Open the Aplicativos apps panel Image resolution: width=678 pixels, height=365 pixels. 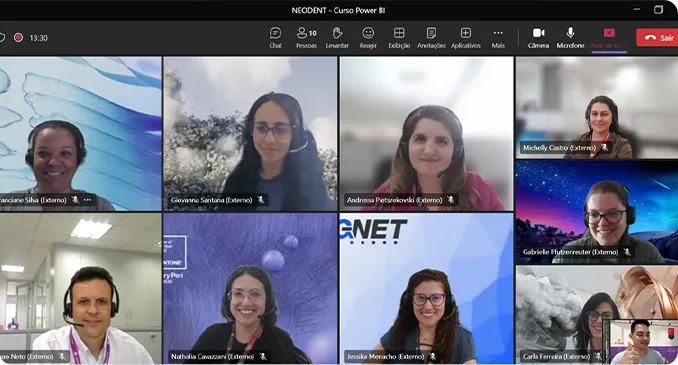466,38
